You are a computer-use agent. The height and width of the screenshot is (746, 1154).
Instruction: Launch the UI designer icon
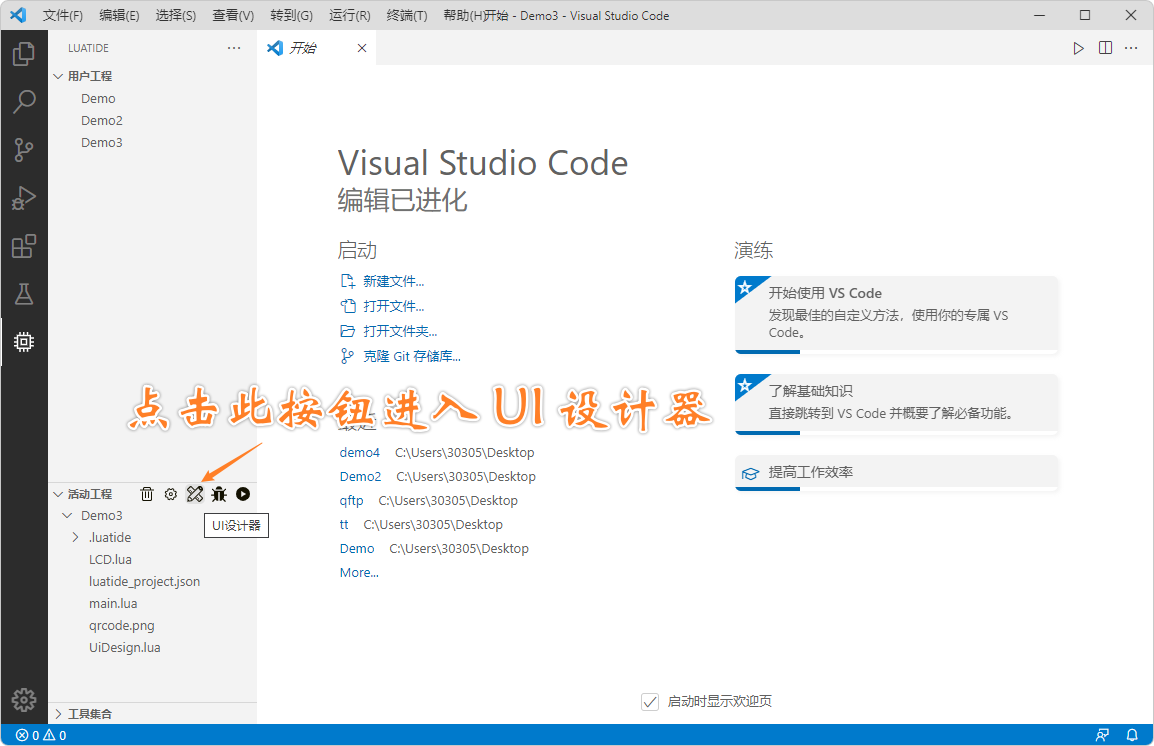[x=195, y=494]
